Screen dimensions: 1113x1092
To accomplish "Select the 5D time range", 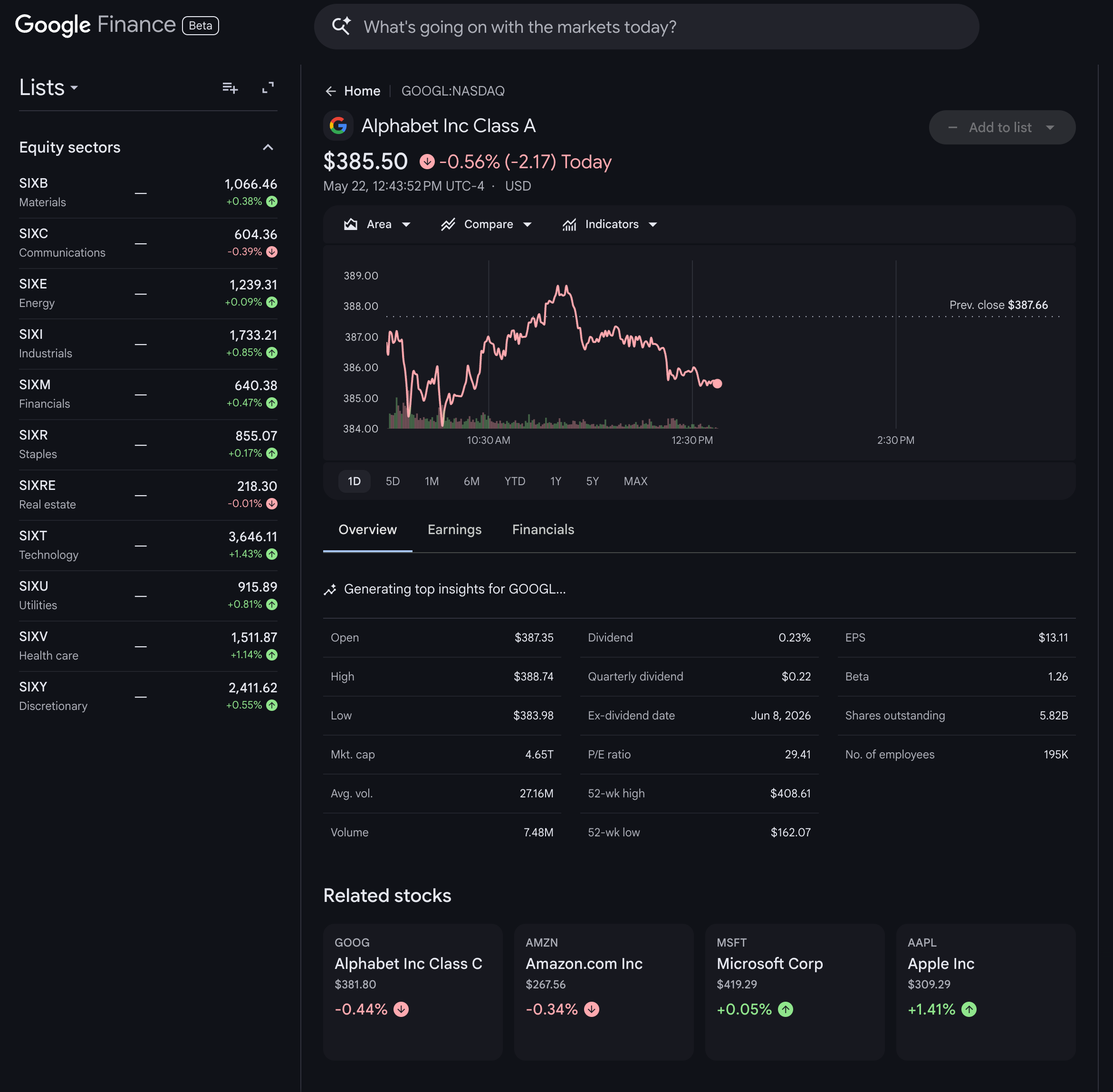I will (x=393, y=481).
